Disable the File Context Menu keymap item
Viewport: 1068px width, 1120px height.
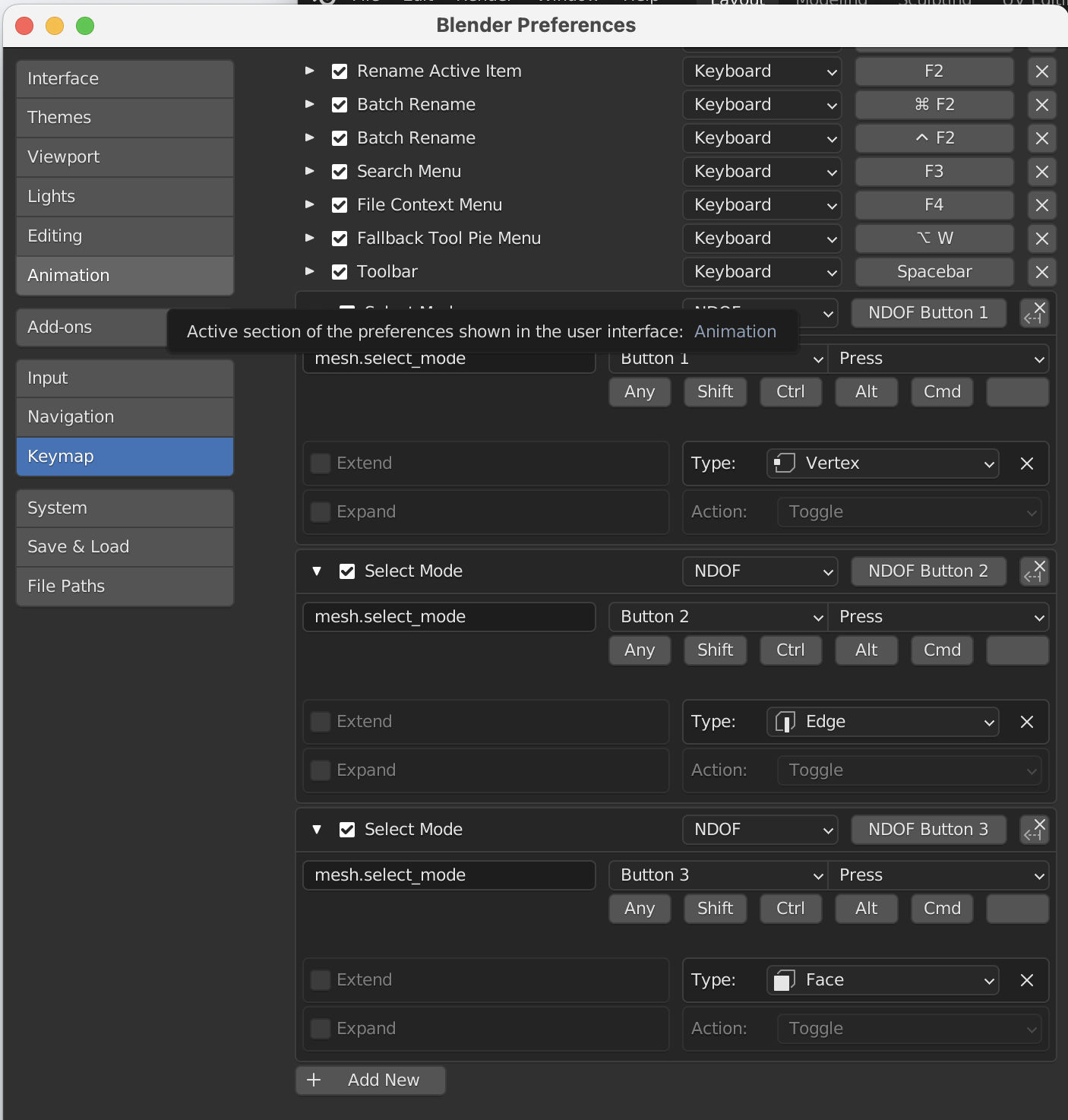pos(340,205)
